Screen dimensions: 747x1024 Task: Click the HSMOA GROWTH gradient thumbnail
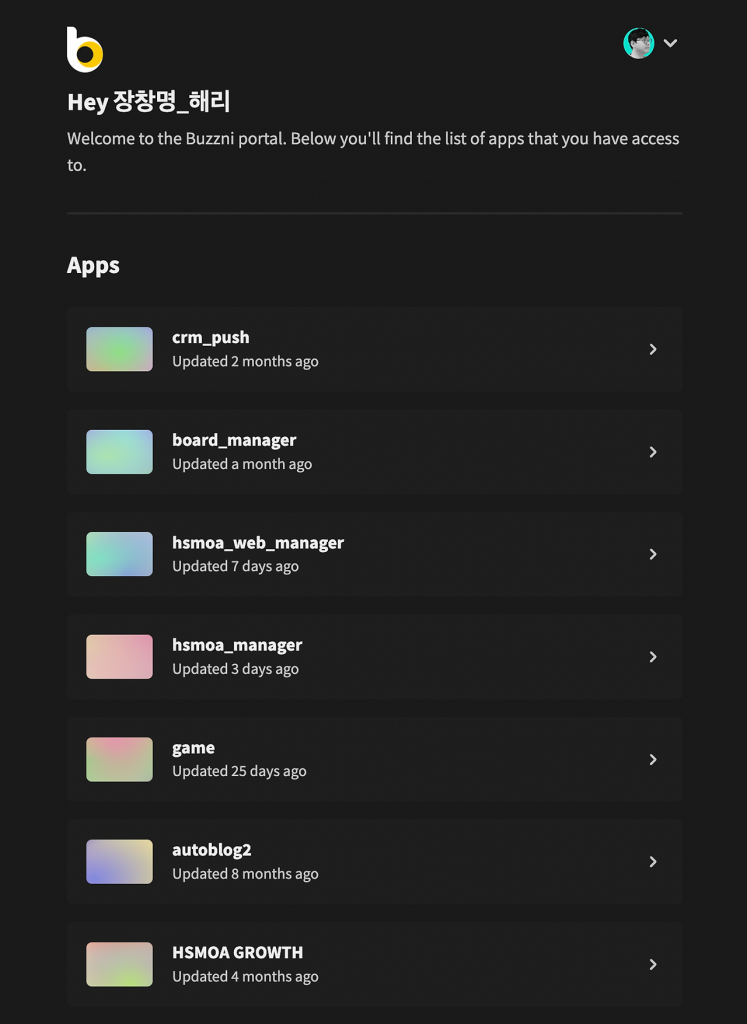point(119,964)
